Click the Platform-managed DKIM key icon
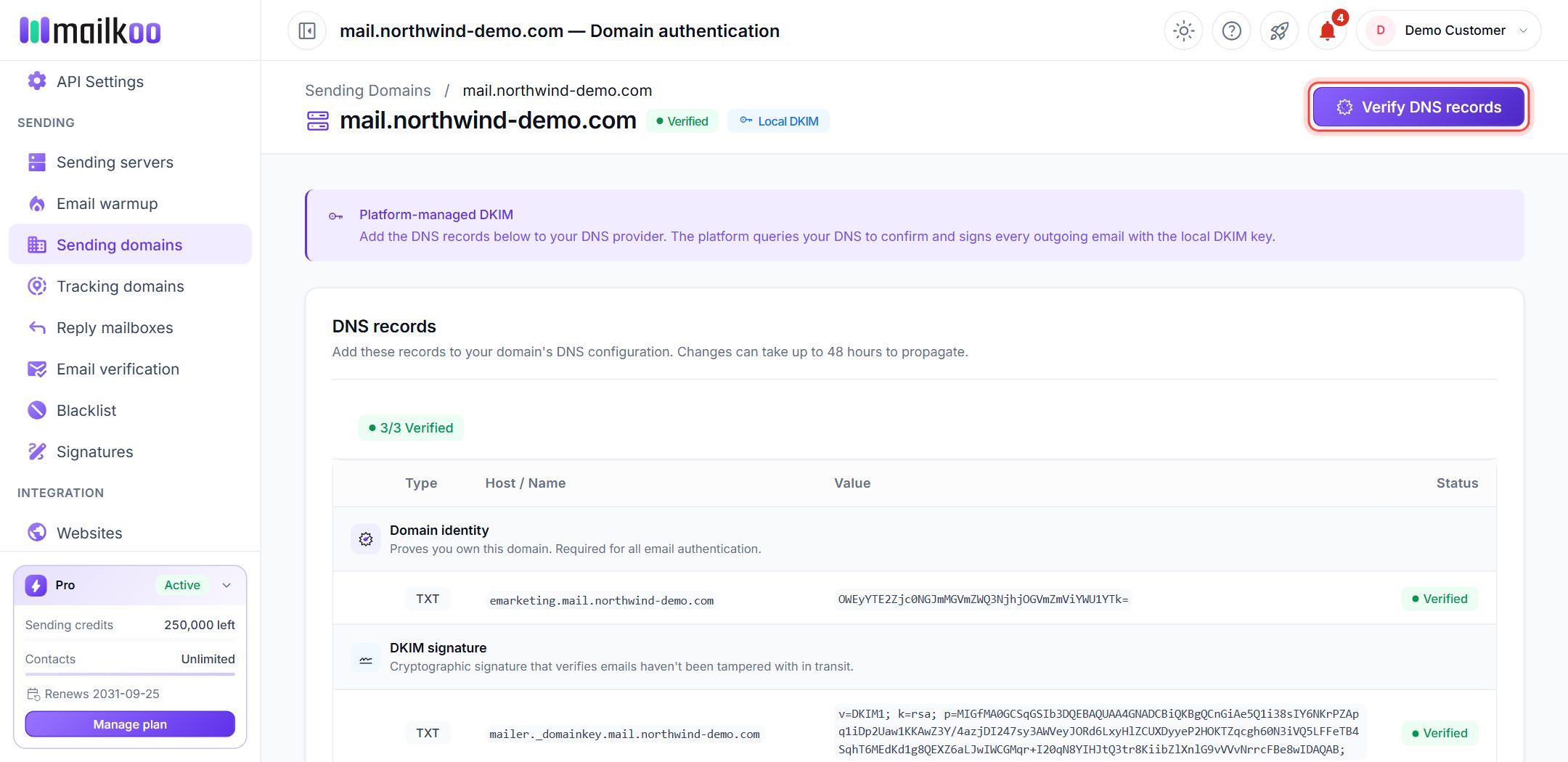 (x=335, y=216)
